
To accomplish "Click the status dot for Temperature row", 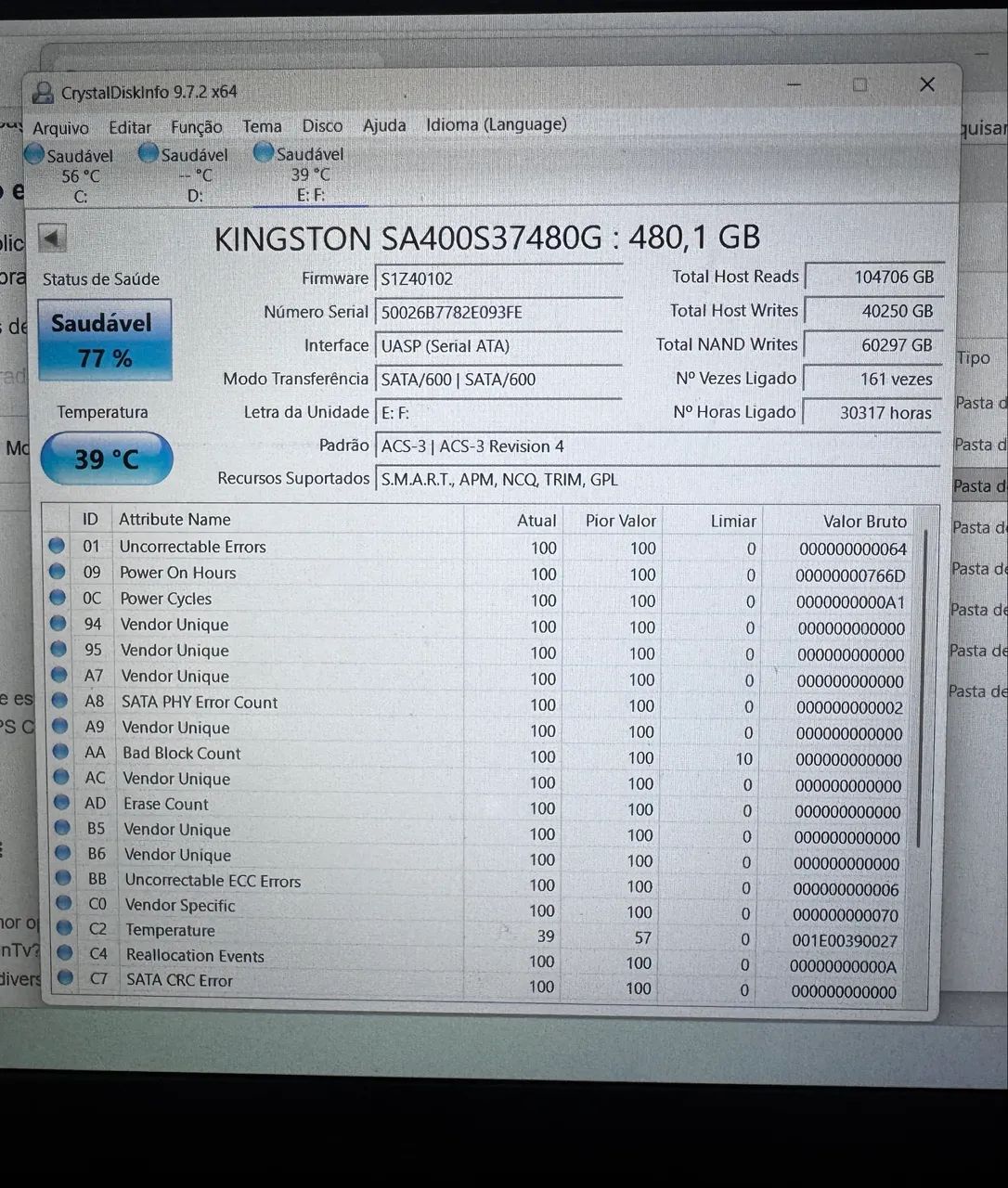I will (64, 928).
